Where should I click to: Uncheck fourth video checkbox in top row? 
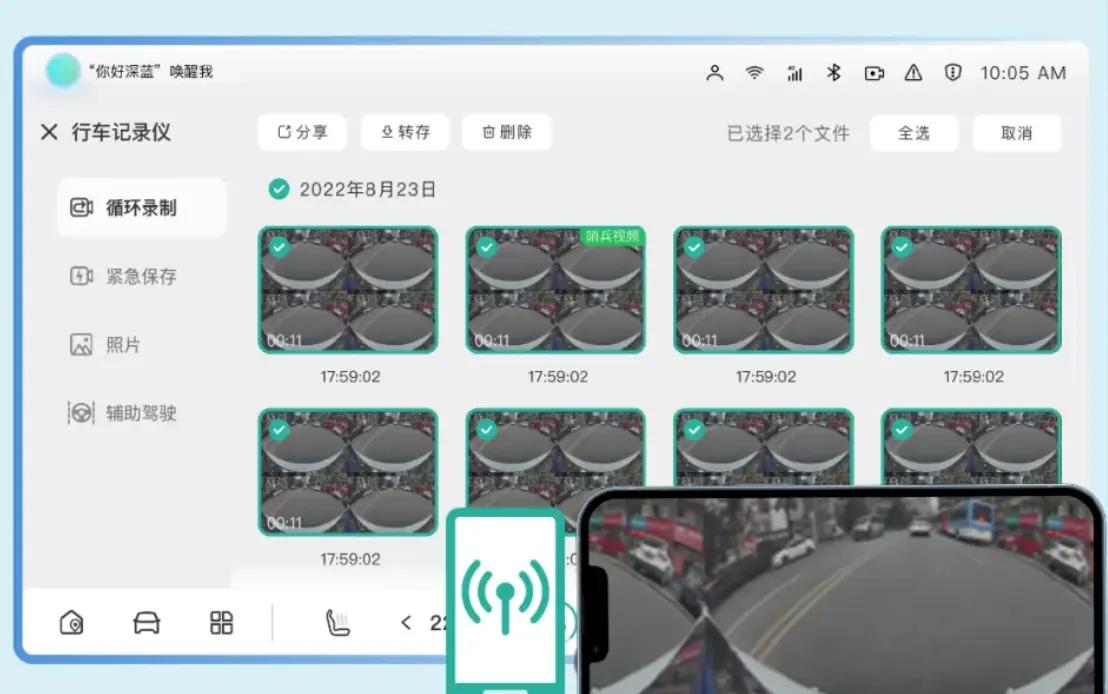tap(902, 247)
